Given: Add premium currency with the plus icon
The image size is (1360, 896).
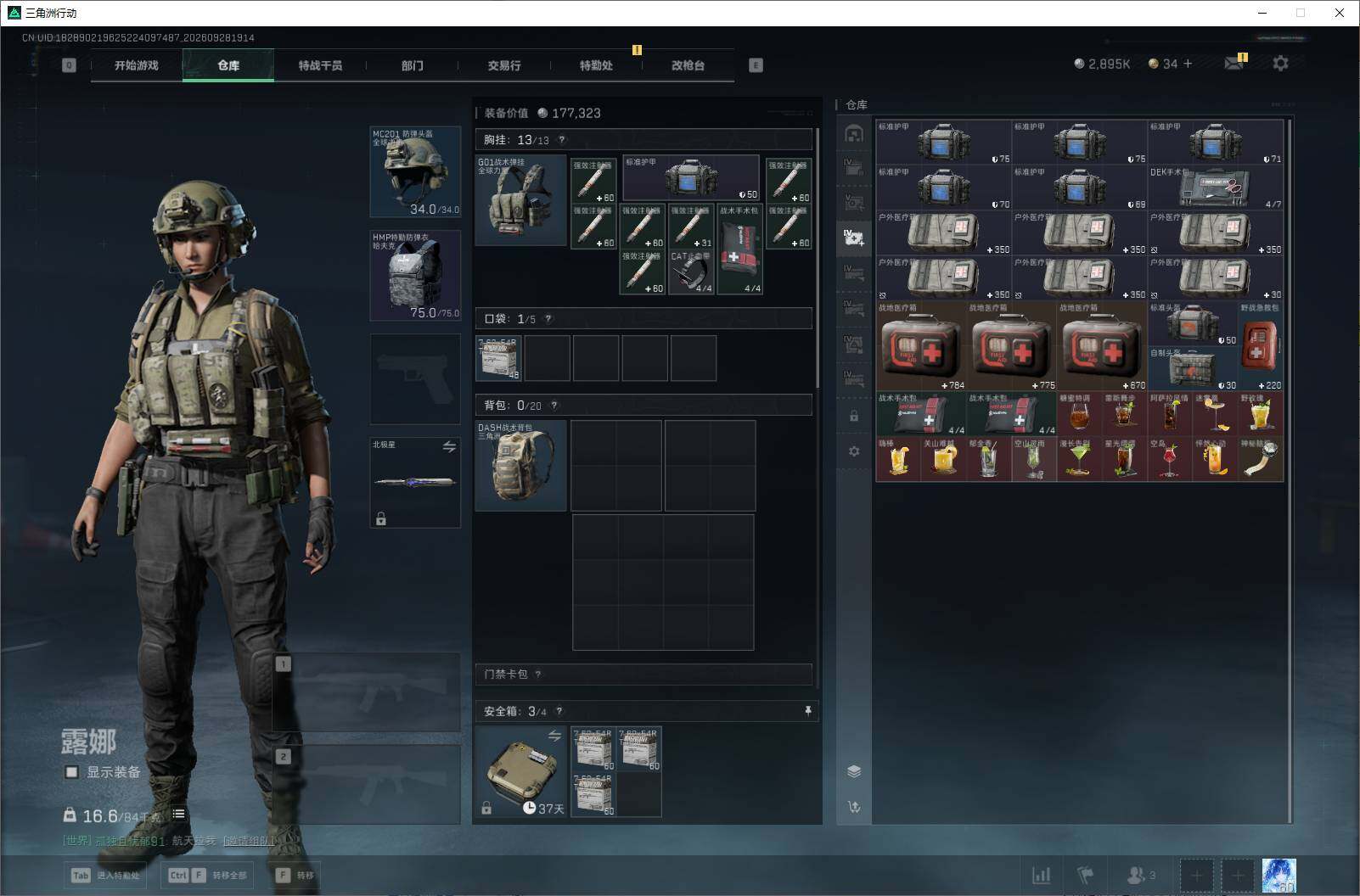Looking at the screenshot, I should coord(1188,64).
